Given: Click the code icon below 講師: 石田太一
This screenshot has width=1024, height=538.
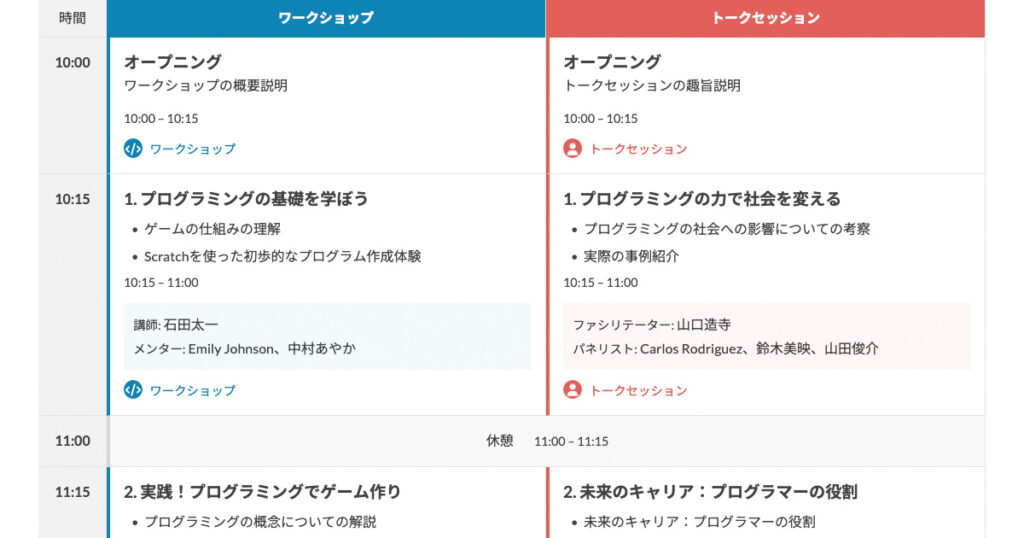Looking at the screenshot, I should click(x=133, y=390).
